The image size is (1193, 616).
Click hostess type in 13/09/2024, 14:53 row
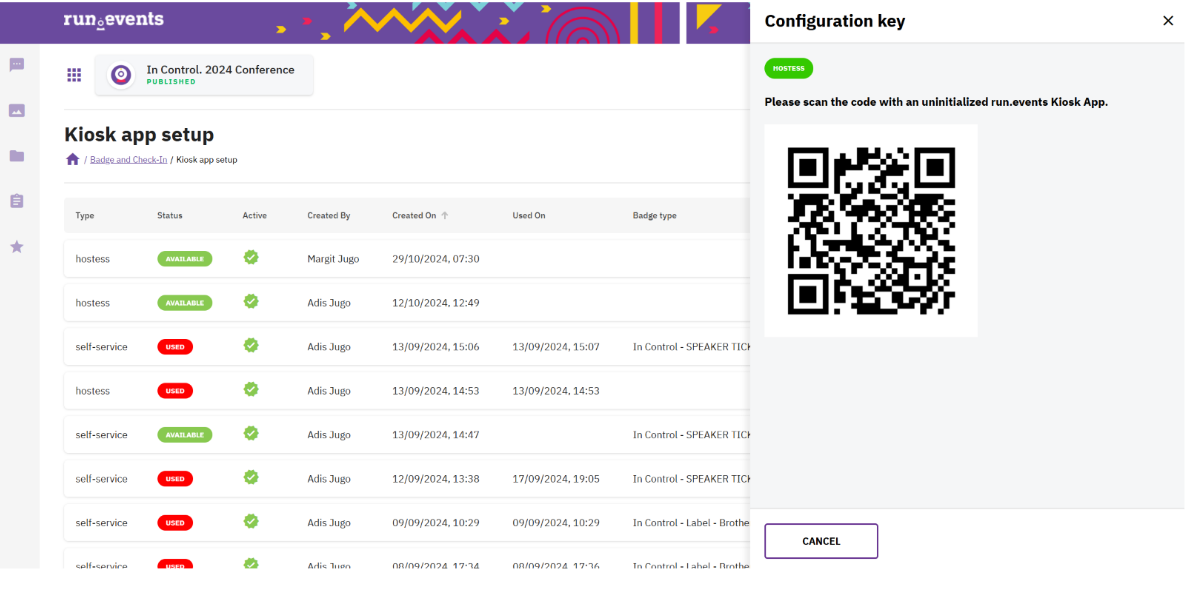point(93,391)
